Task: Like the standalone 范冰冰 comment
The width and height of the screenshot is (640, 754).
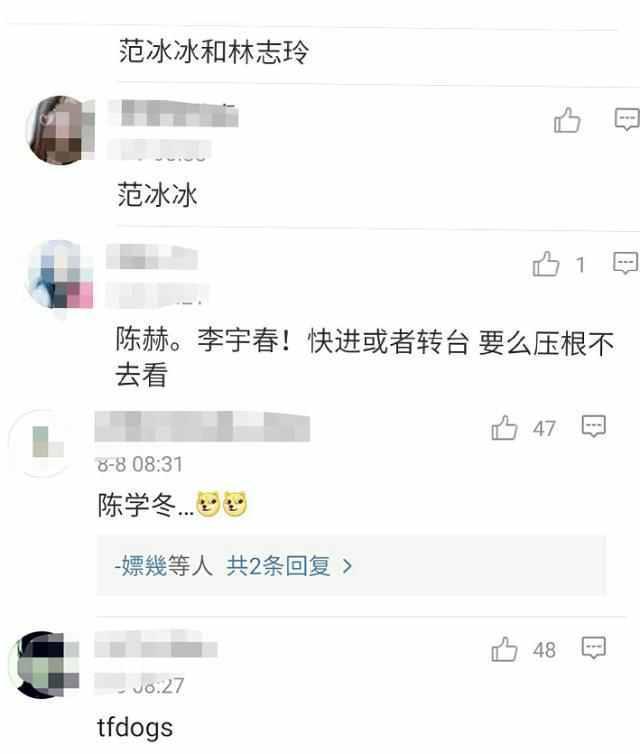Action: 567,120
